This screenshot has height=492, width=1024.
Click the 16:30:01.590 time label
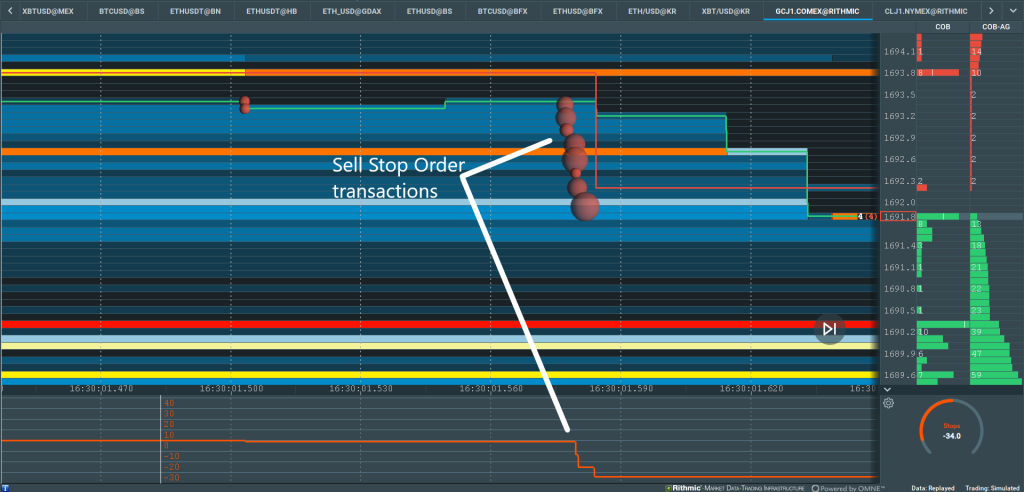pyautogui.click(x=622, y=389)
